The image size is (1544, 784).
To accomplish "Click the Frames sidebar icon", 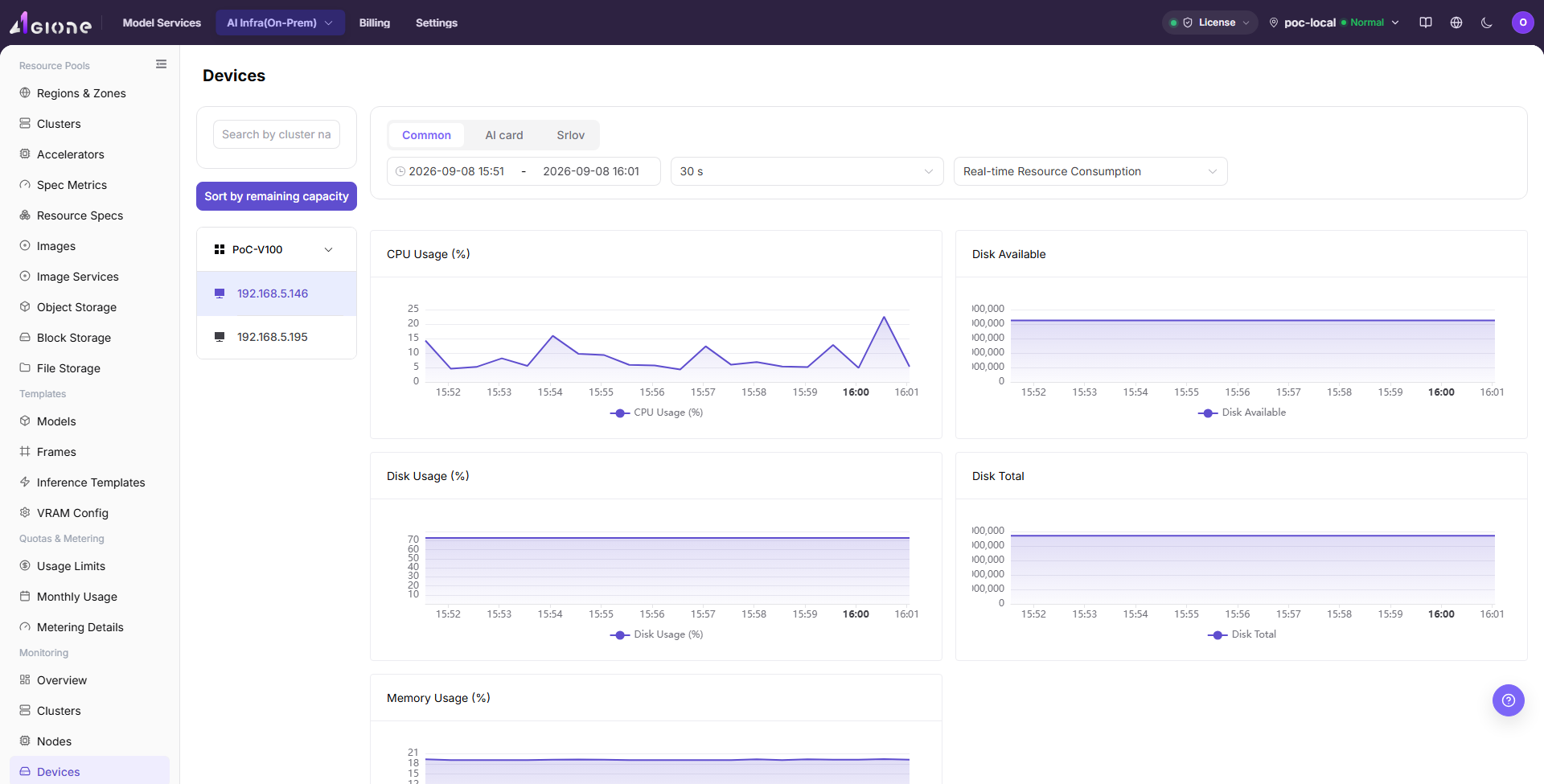I will tap(25, 452).
